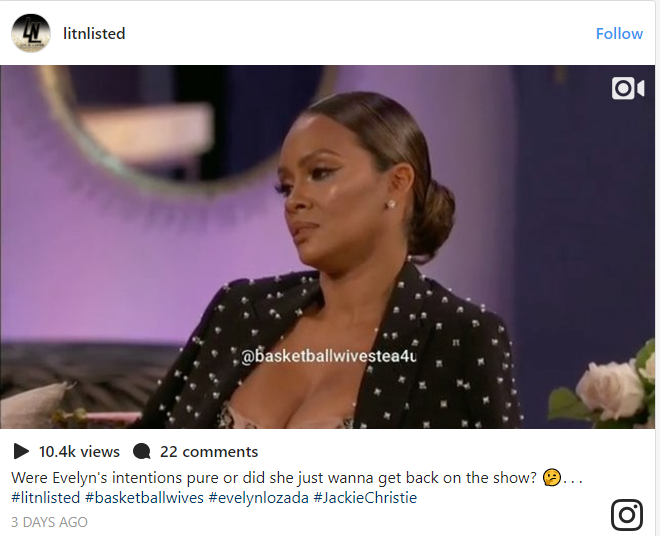Click the litnlisted username
Viewport: 660px width, 536px height.
pyautogui.click(x=94, y=34)
